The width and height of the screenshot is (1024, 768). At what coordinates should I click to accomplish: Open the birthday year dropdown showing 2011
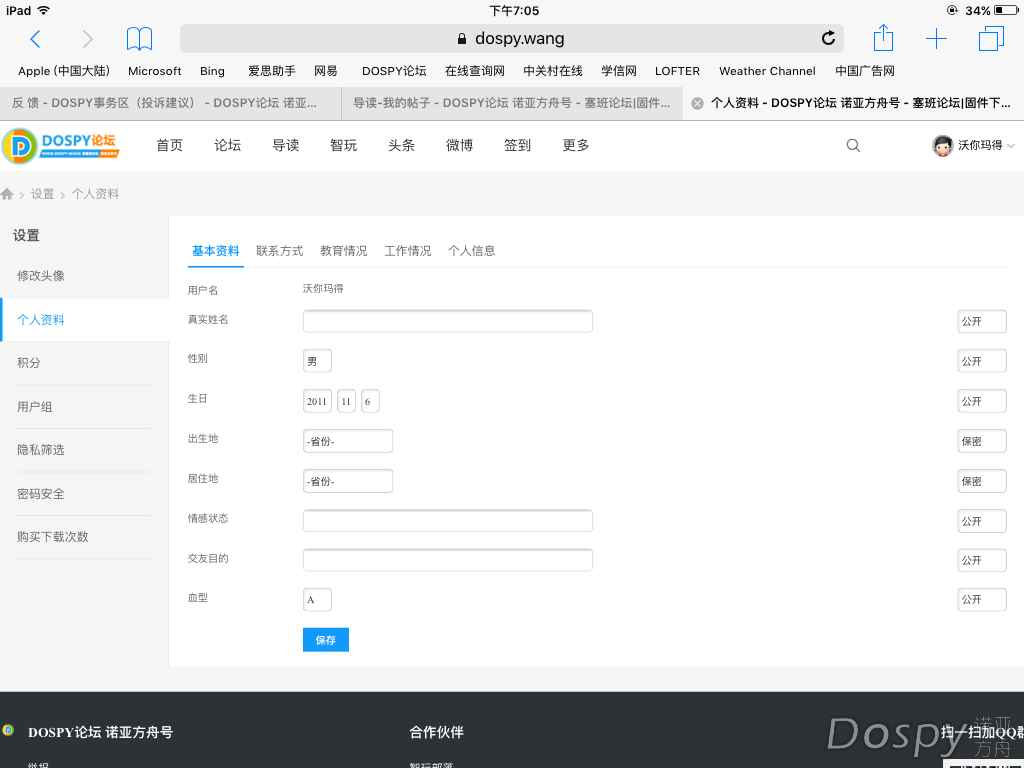coord(317,401)
